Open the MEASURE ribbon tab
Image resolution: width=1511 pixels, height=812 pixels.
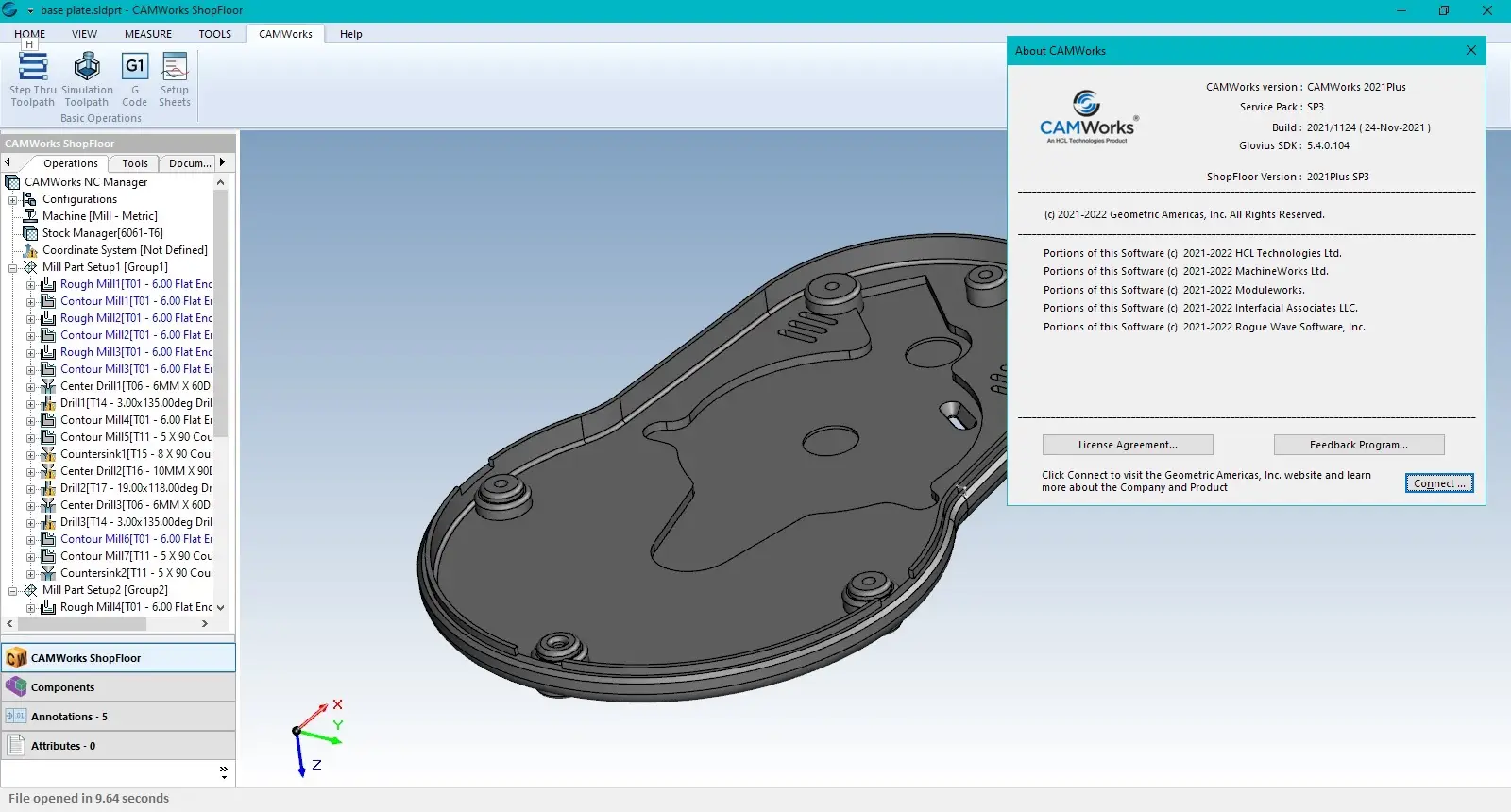click(x=148, y=34)
